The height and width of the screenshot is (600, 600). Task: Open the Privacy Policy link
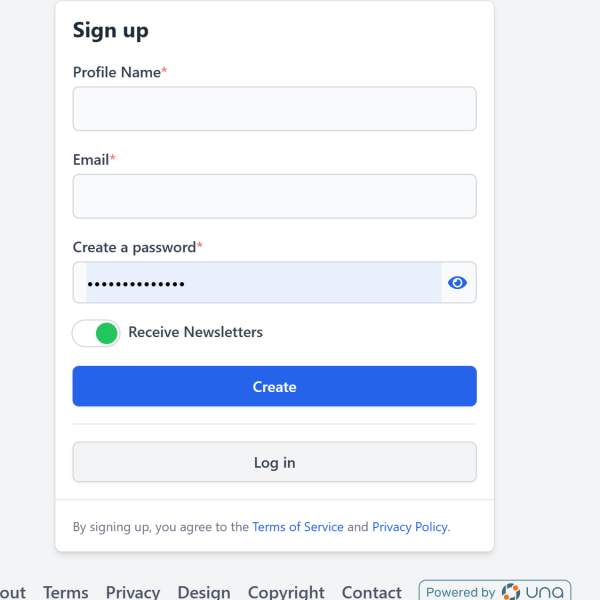410,527
